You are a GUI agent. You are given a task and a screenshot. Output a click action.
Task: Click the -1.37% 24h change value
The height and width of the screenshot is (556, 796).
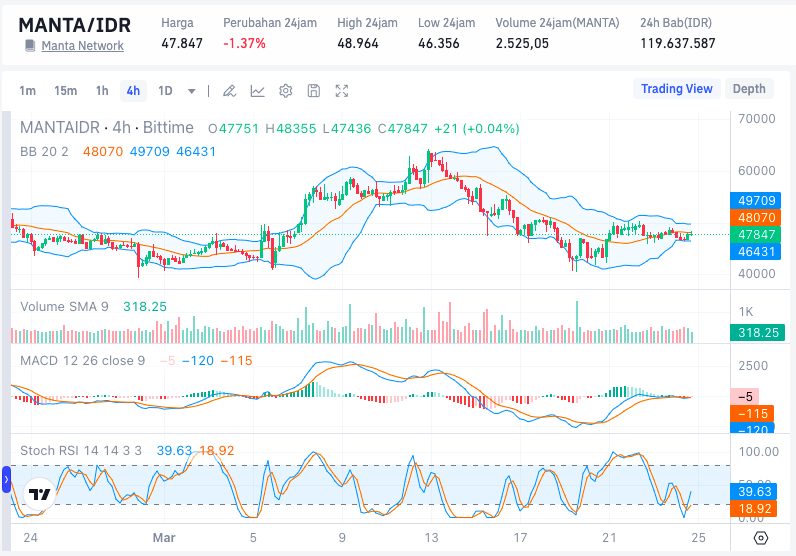(x=244, y=44)
